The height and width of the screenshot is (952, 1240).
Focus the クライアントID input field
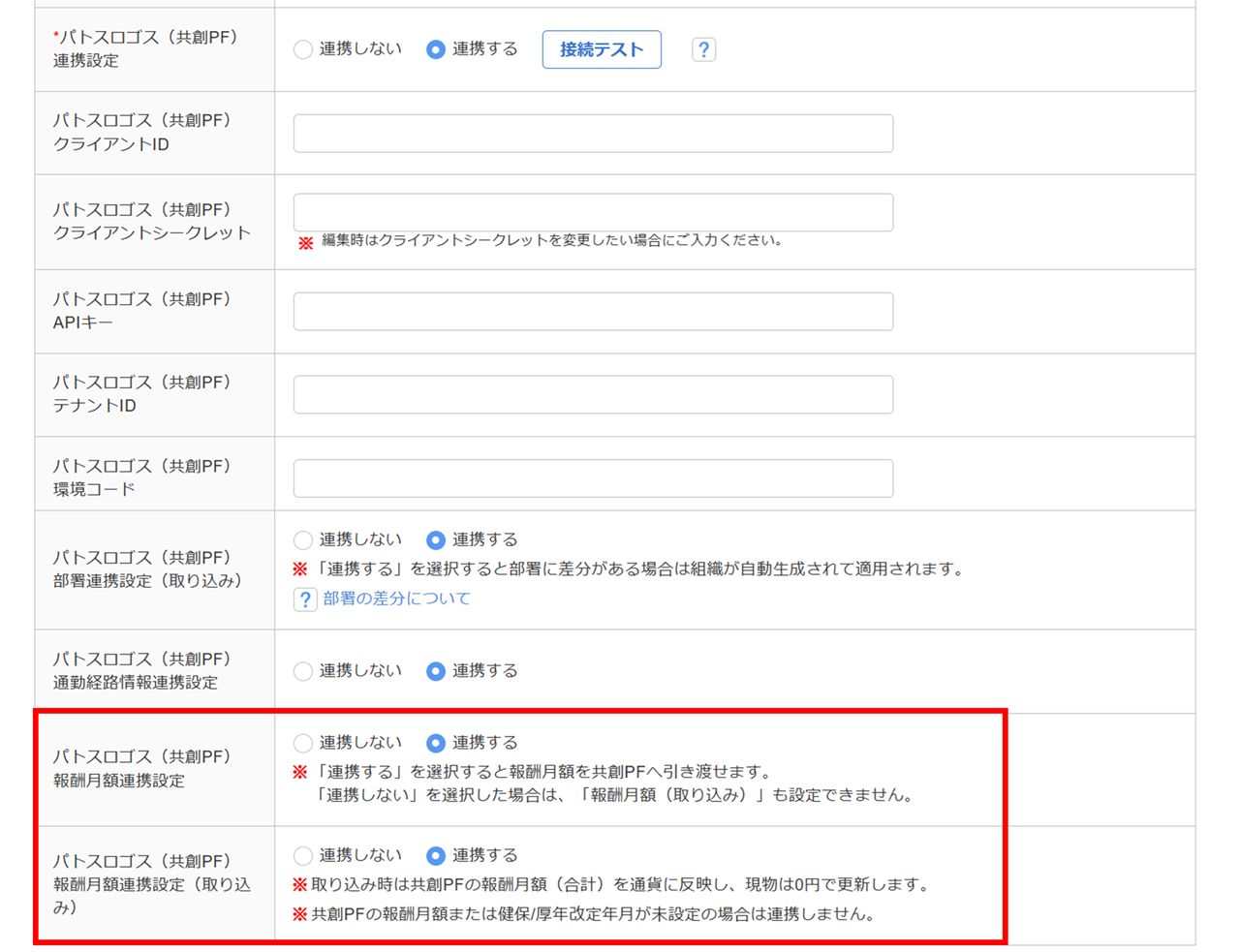(x=593, y=134)
